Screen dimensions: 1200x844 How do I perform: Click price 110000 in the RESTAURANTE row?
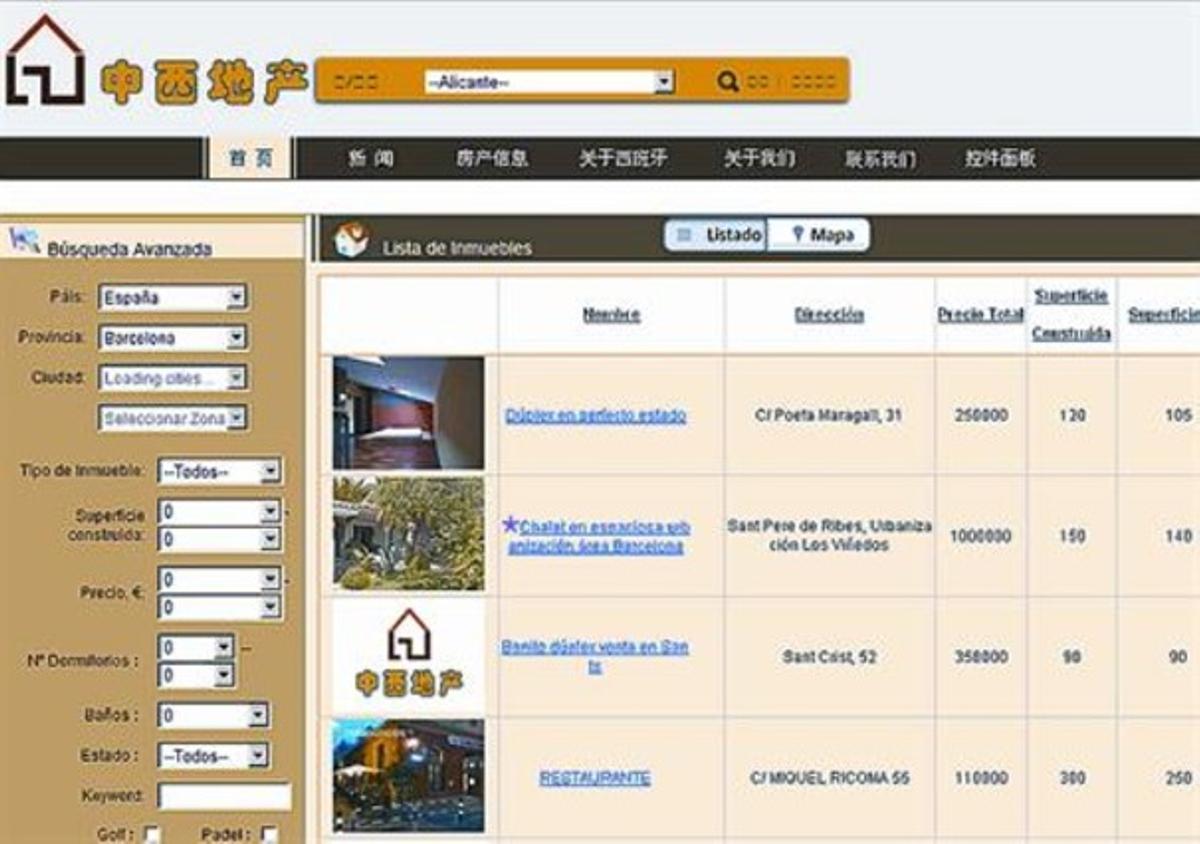coord(980,778)
